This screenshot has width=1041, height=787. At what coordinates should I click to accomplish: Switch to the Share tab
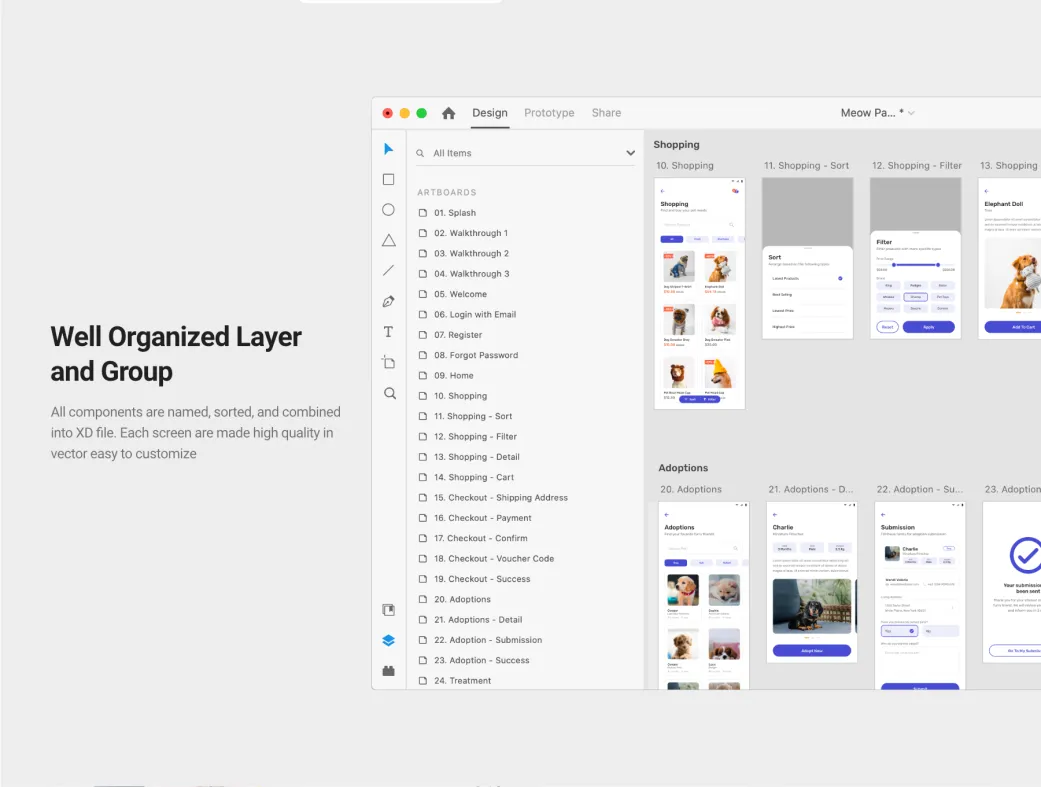pos(606,113)
